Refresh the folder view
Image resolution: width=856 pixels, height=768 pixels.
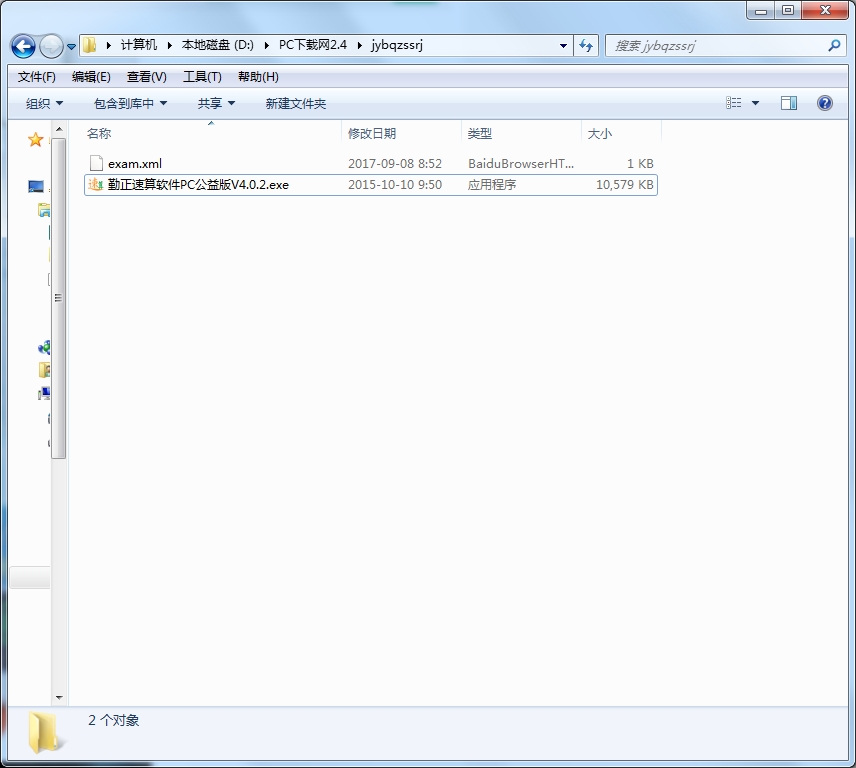(586, 46)
